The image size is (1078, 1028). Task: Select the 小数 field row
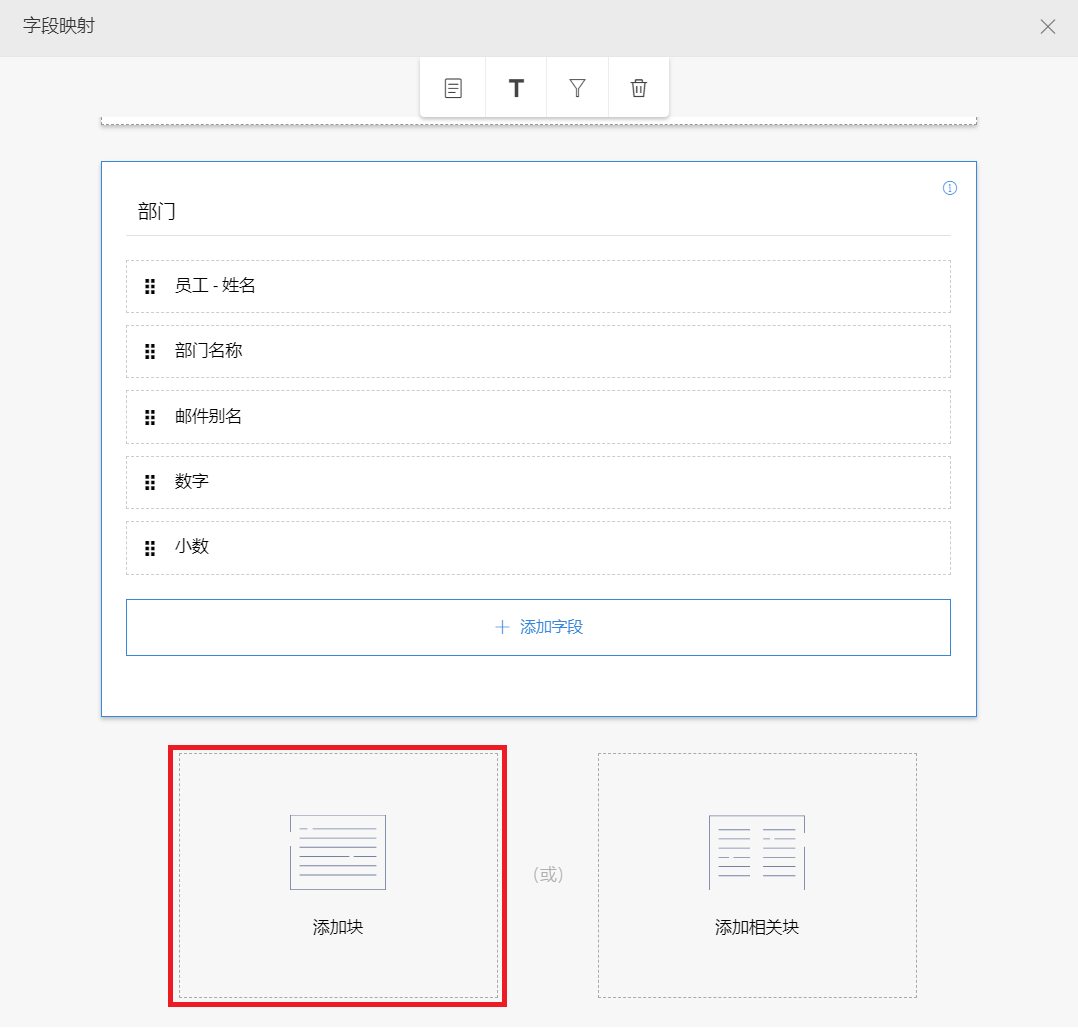(540, 548)
